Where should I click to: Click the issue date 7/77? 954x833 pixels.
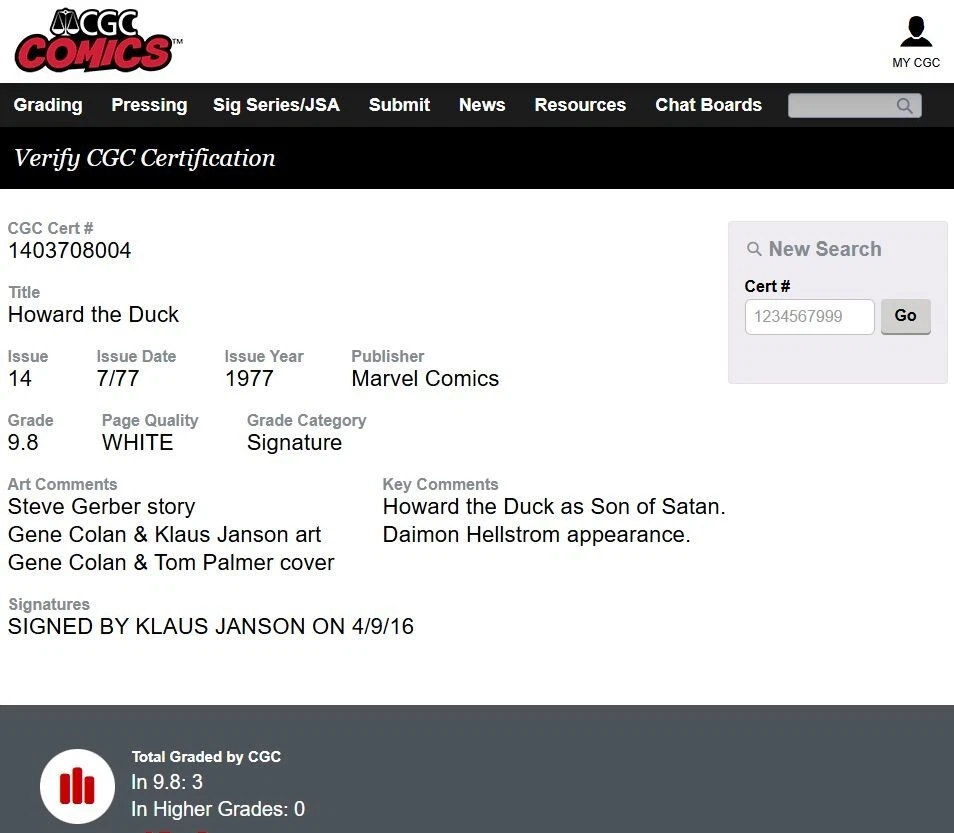click(x=117, y=378)
